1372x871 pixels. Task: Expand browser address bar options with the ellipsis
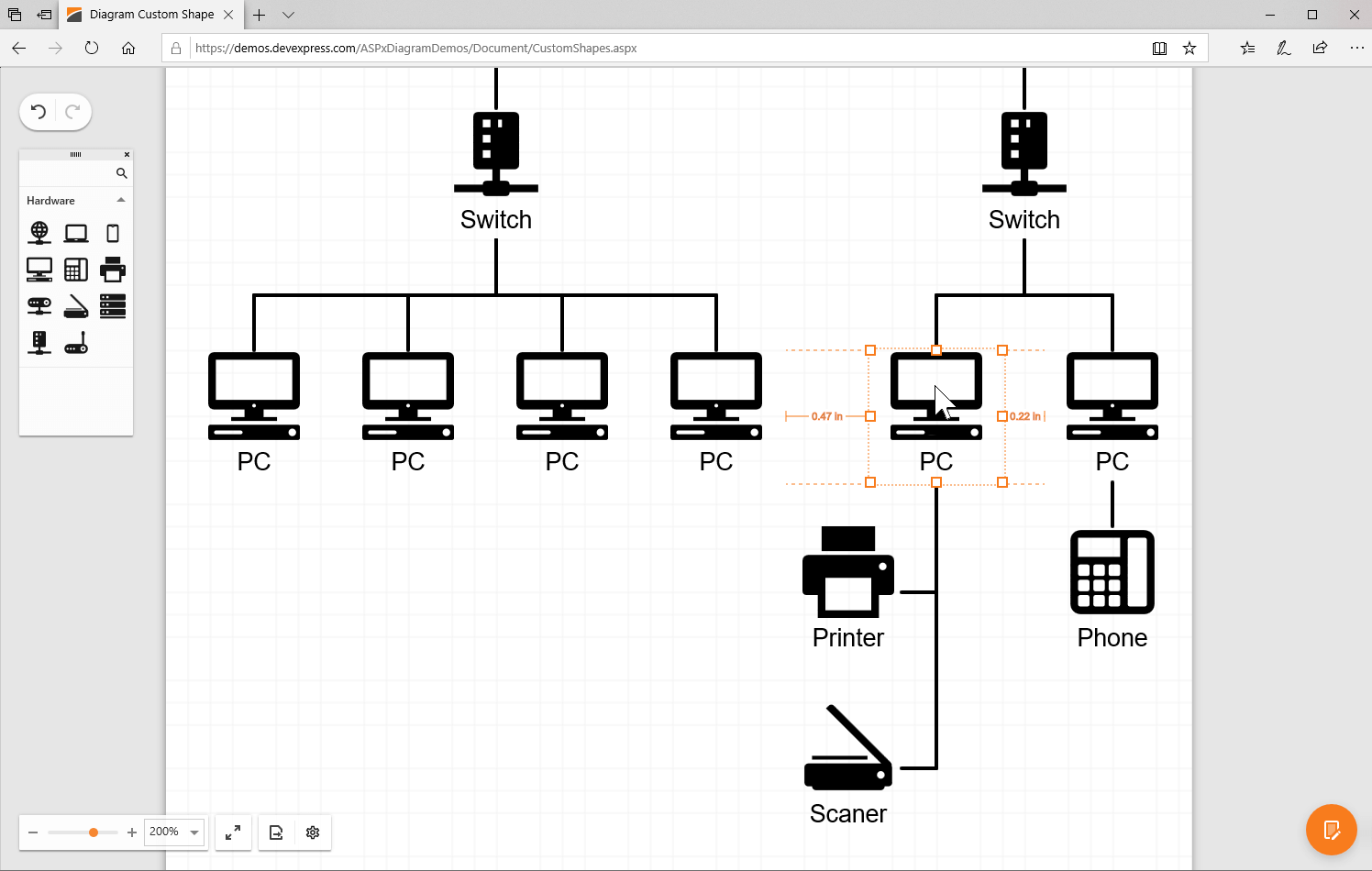pyautogui.click(x=1358, y=48)
